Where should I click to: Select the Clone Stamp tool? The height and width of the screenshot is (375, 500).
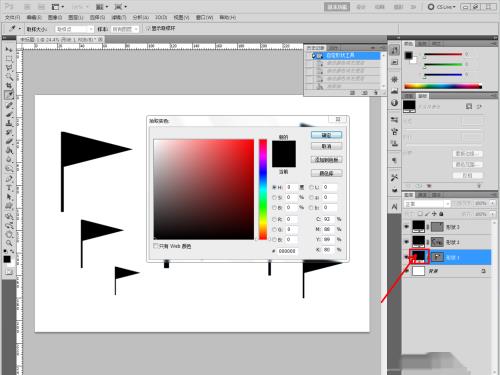pos(9,123)
